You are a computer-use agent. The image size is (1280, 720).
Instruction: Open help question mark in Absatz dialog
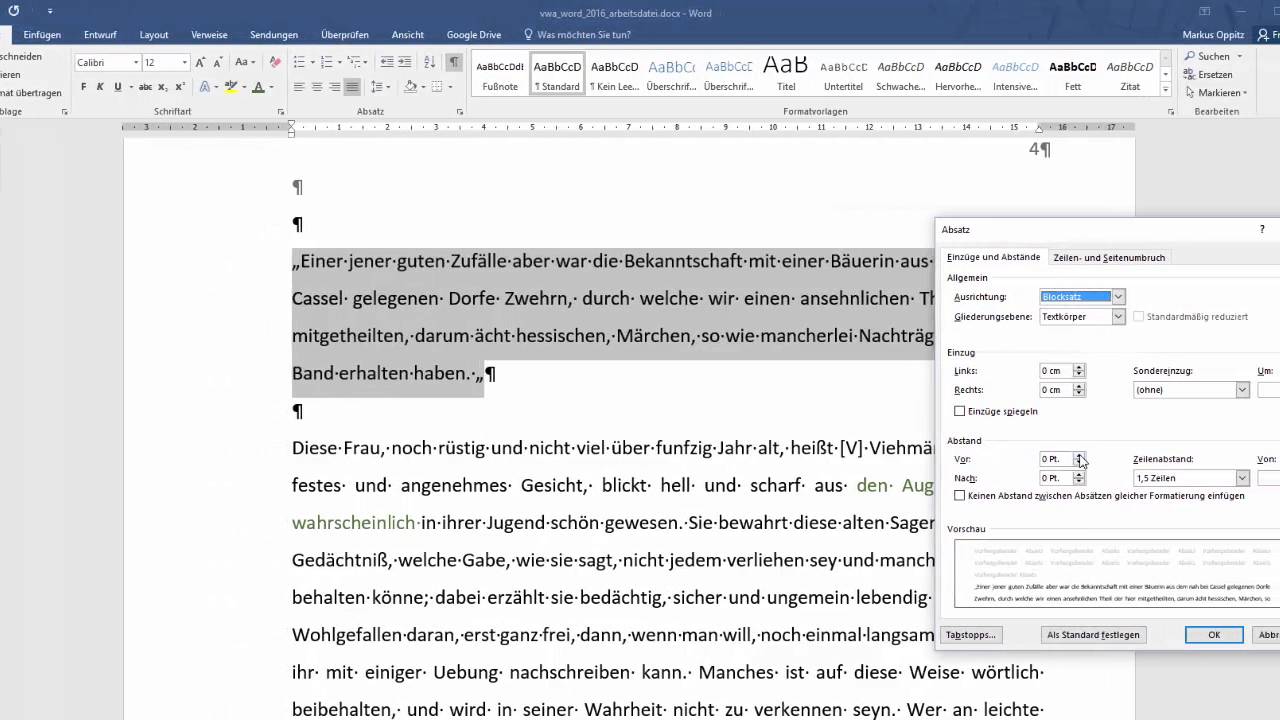1262,229
